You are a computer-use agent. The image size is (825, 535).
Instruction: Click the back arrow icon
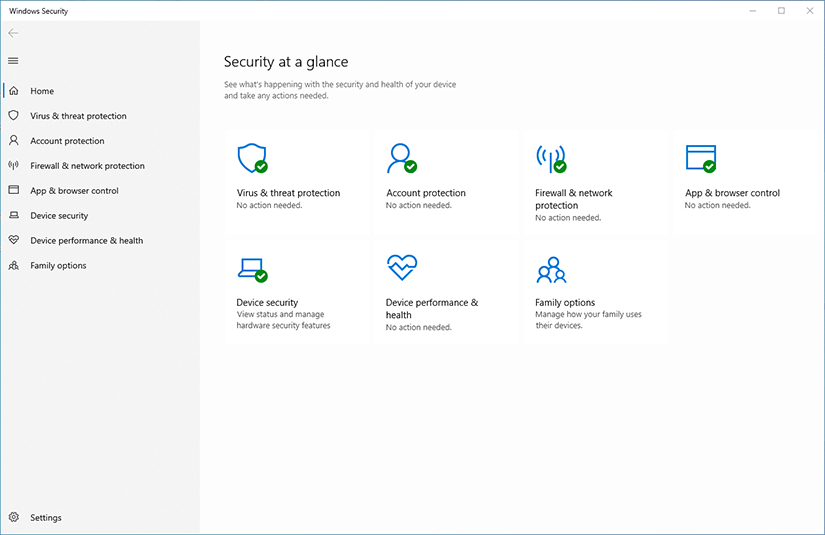pos(13,33)
